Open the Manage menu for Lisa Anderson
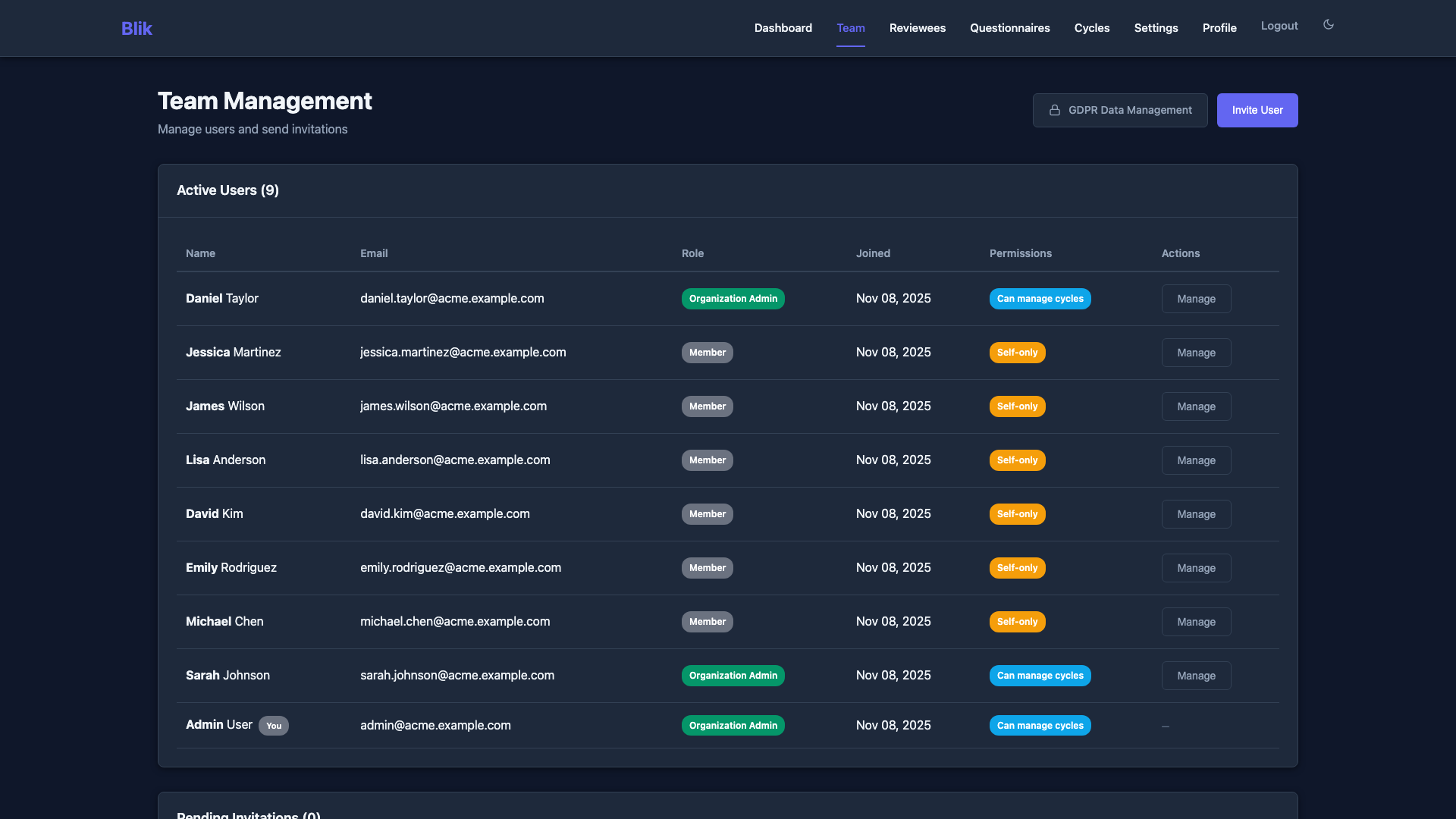Image resolution: width=1456 pixels, height=819 pixels. click(1196, 460)
